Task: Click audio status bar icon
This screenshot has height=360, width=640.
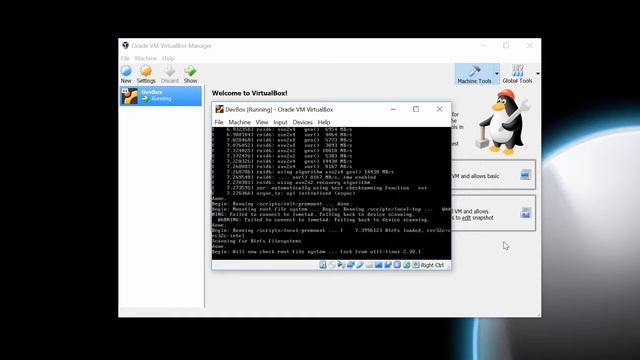Action: pos(341,265)
